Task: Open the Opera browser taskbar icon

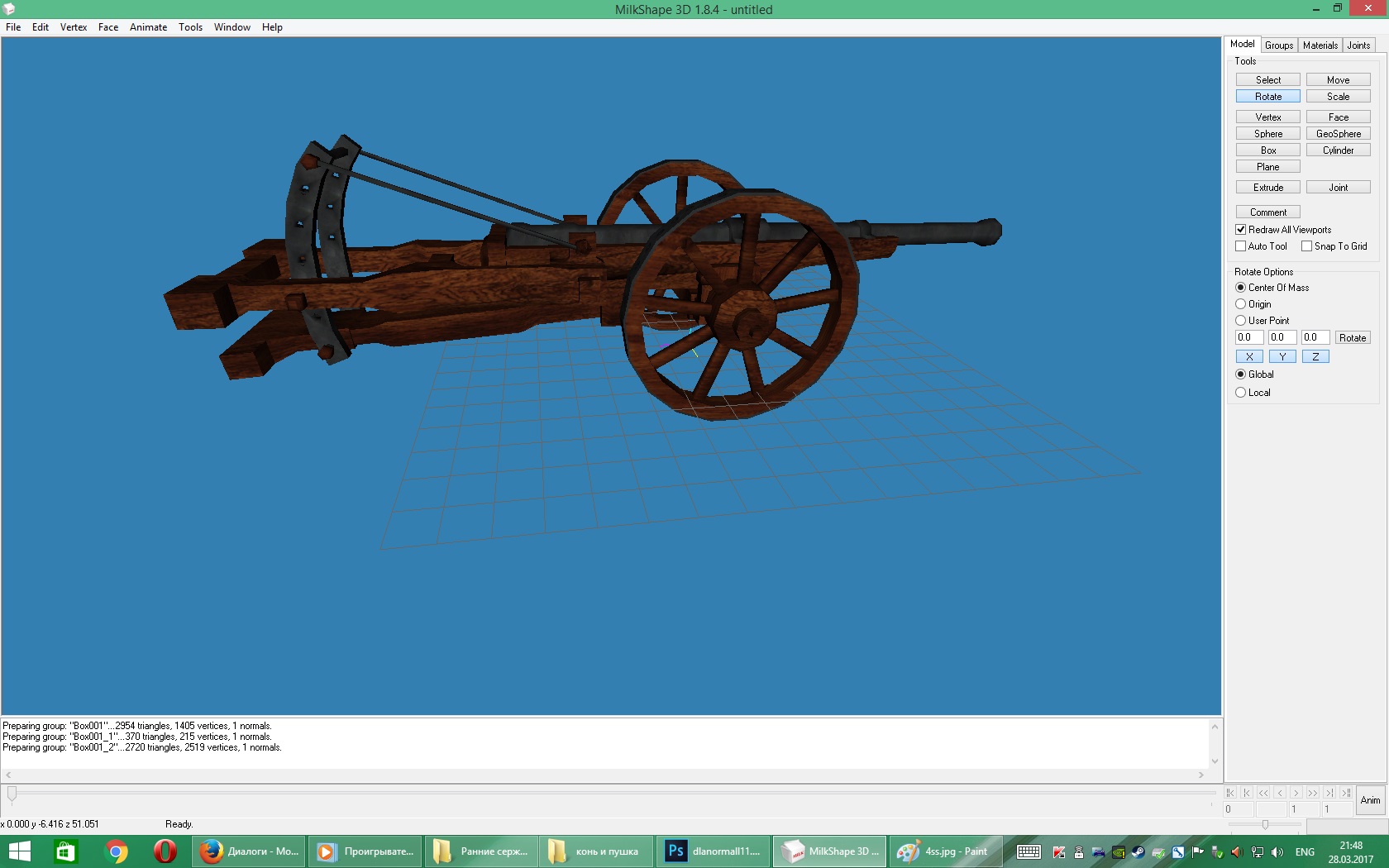Action: coord(165,851)
